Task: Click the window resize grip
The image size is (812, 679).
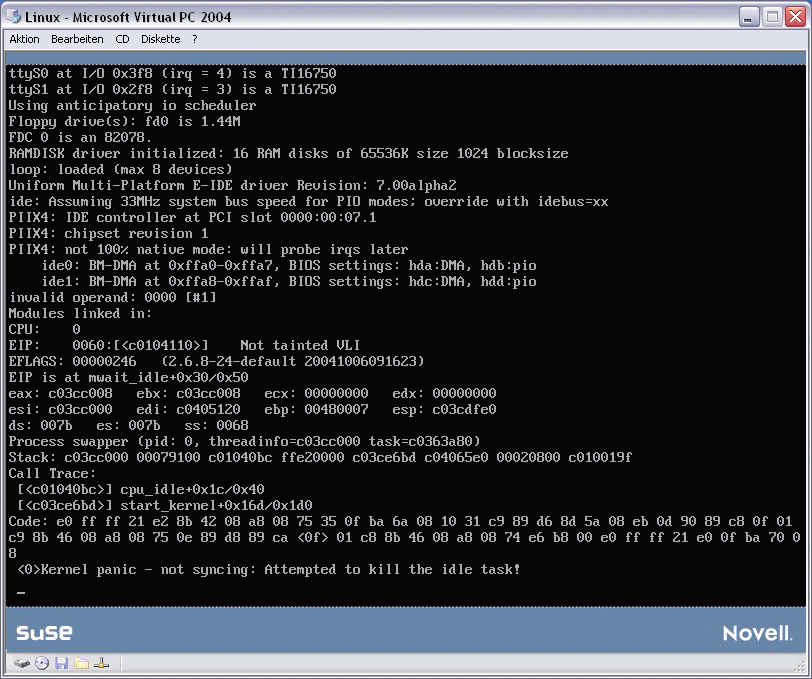Action: tap(800, 668)
